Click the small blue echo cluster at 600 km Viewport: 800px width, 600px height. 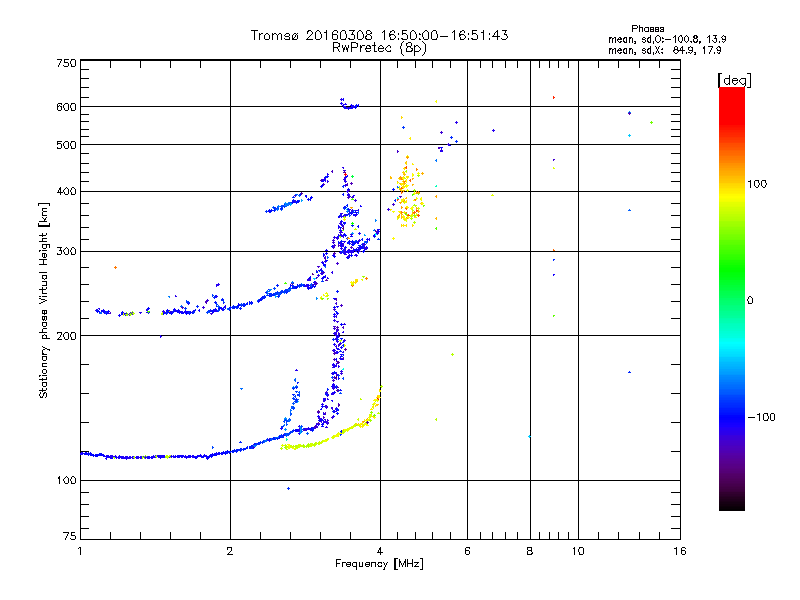pos(349,104)
